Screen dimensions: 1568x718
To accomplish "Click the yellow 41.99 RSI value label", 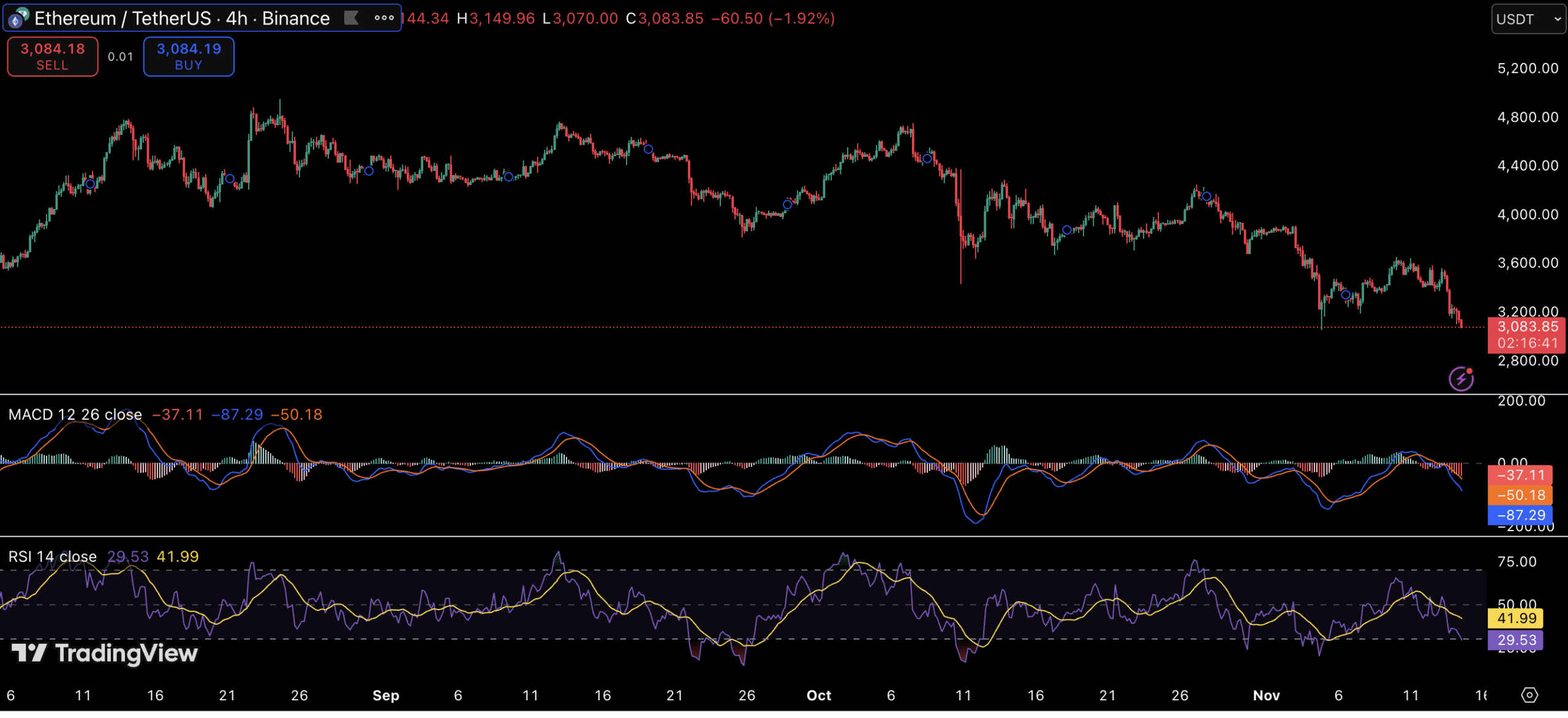I will pos(1516,619).
